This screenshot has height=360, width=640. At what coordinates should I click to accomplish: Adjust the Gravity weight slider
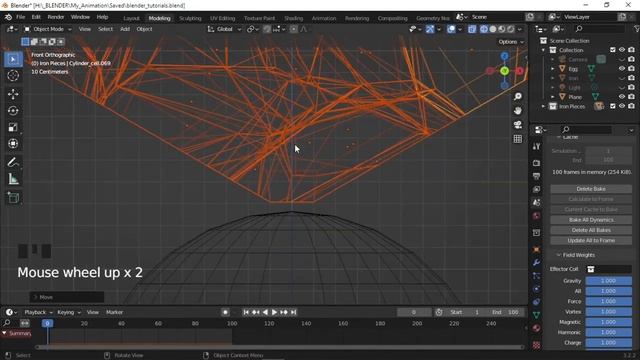point(609,281)
